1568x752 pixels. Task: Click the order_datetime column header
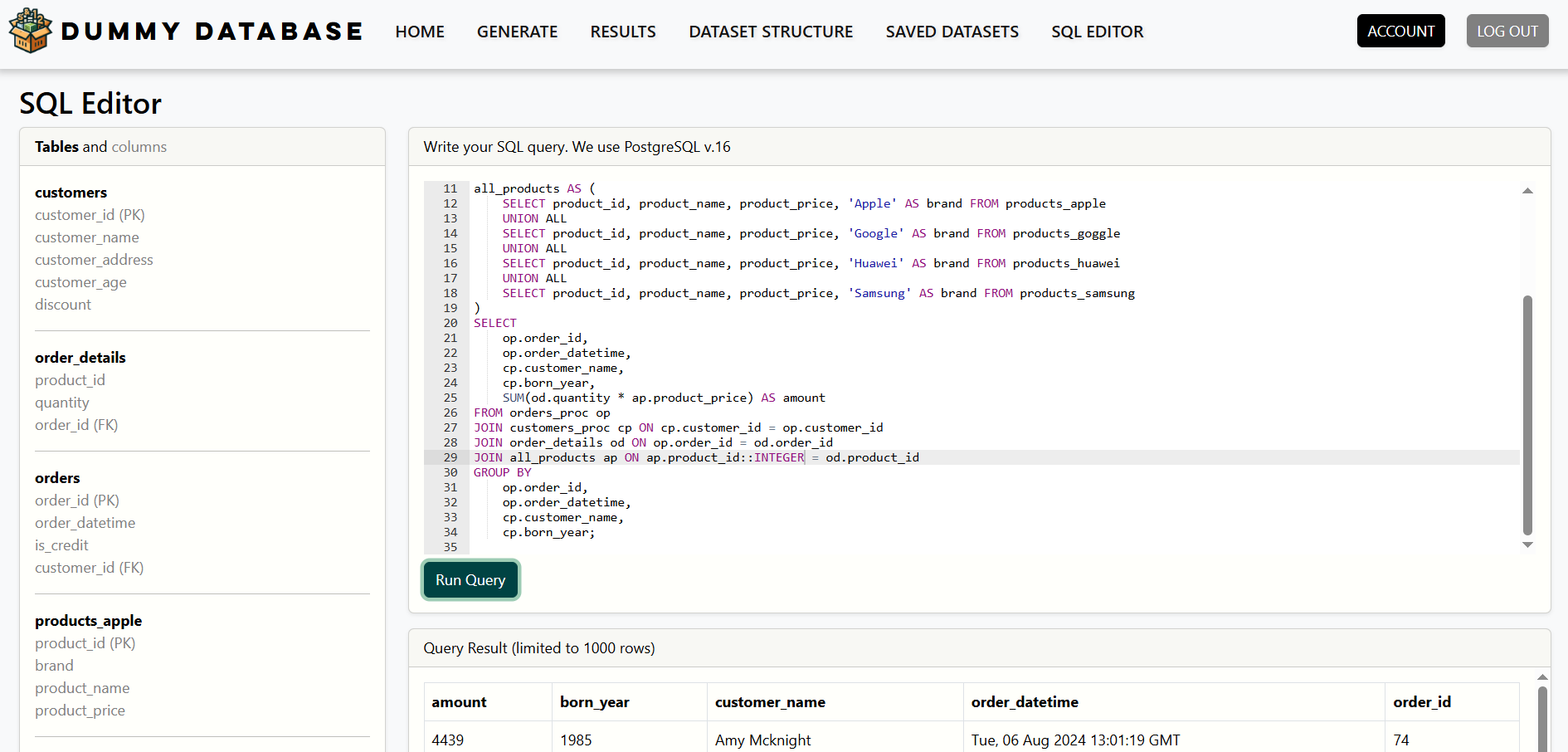(1025, 702)
